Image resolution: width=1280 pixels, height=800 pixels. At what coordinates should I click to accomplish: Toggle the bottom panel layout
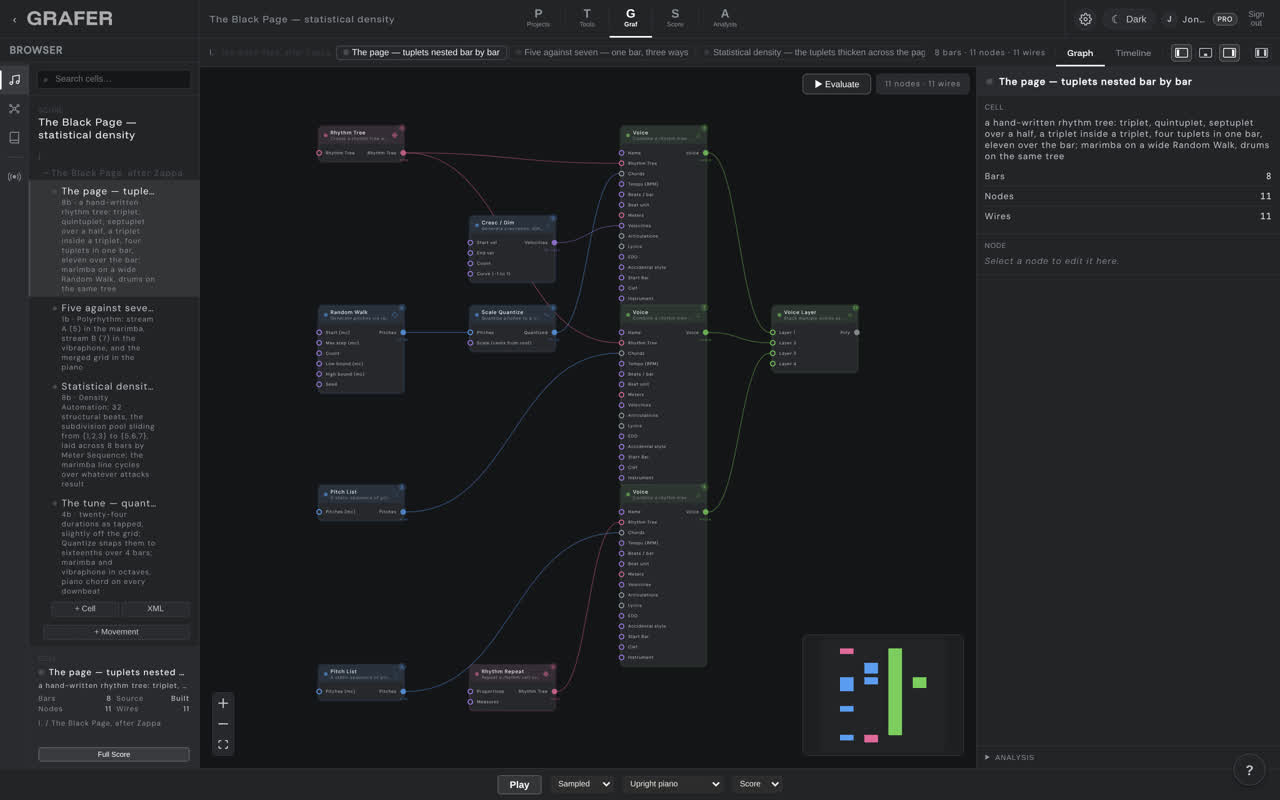click(x=1206, y=53)
